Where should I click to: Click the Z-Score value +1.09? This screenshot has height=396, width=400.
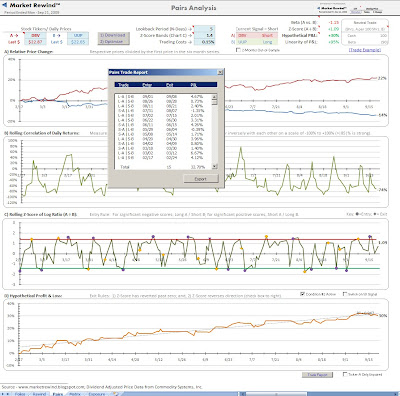[333, 29]
